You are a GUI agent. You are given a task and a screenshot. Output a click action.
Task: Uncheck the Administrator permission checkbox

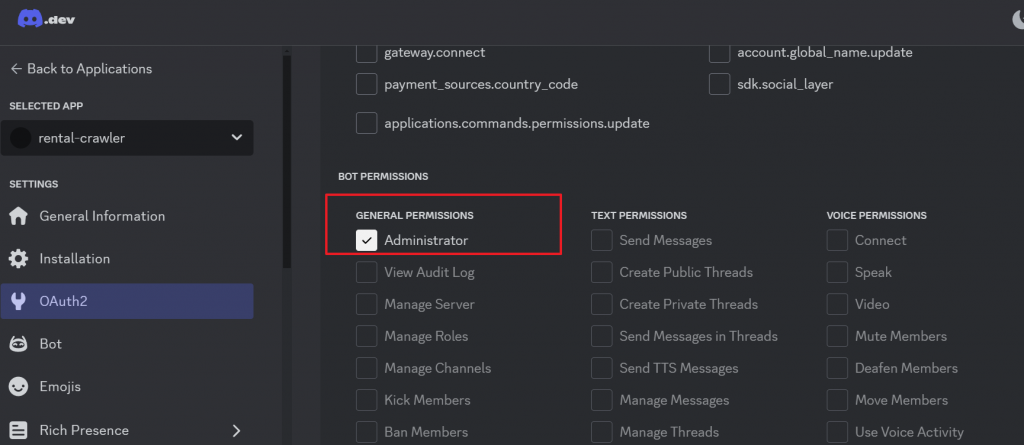(366, 240)
